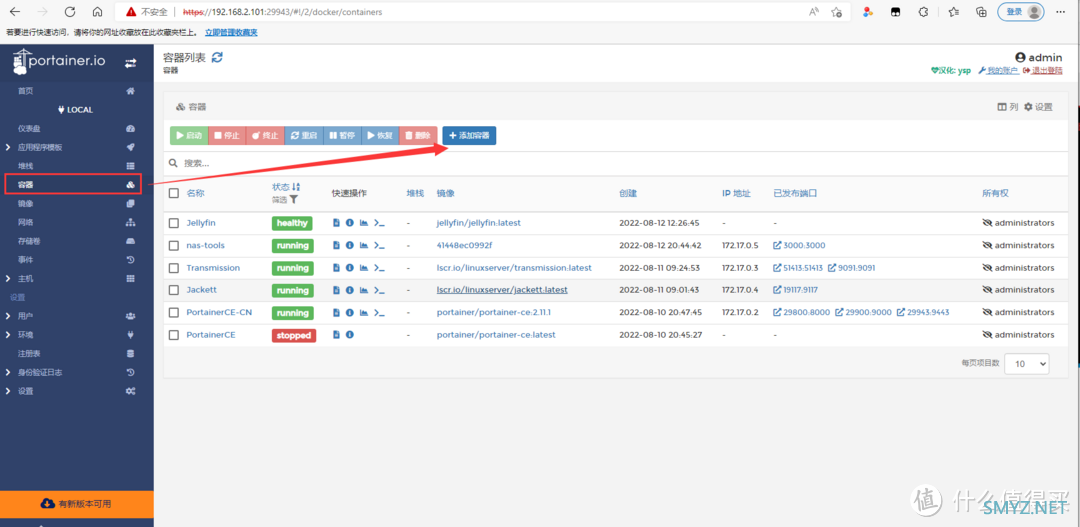
Task: Click the 删除 delete button
Action: point(418,136)
